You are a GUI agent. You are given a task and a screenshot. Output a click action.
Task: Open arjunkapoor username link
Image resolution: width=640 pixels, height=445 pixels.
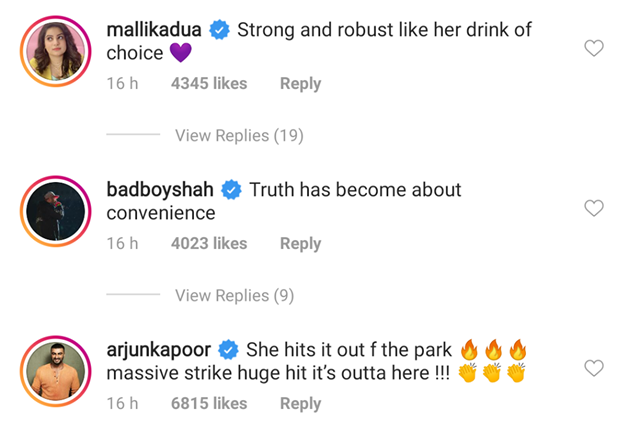point(159,350)
